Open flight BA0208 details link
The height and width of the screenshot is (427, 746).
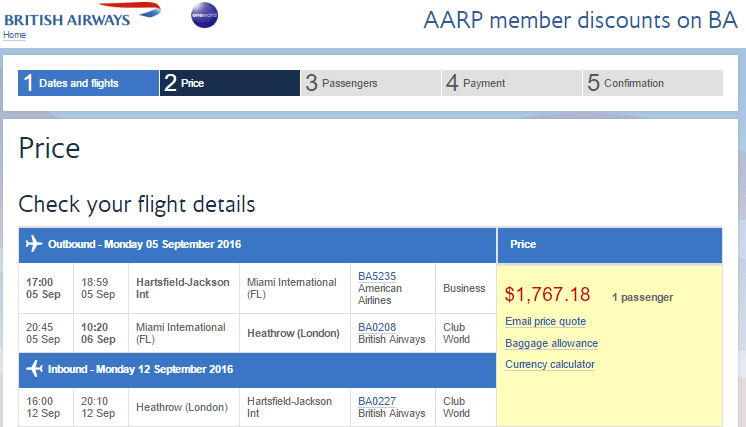(x=377, y=327)
